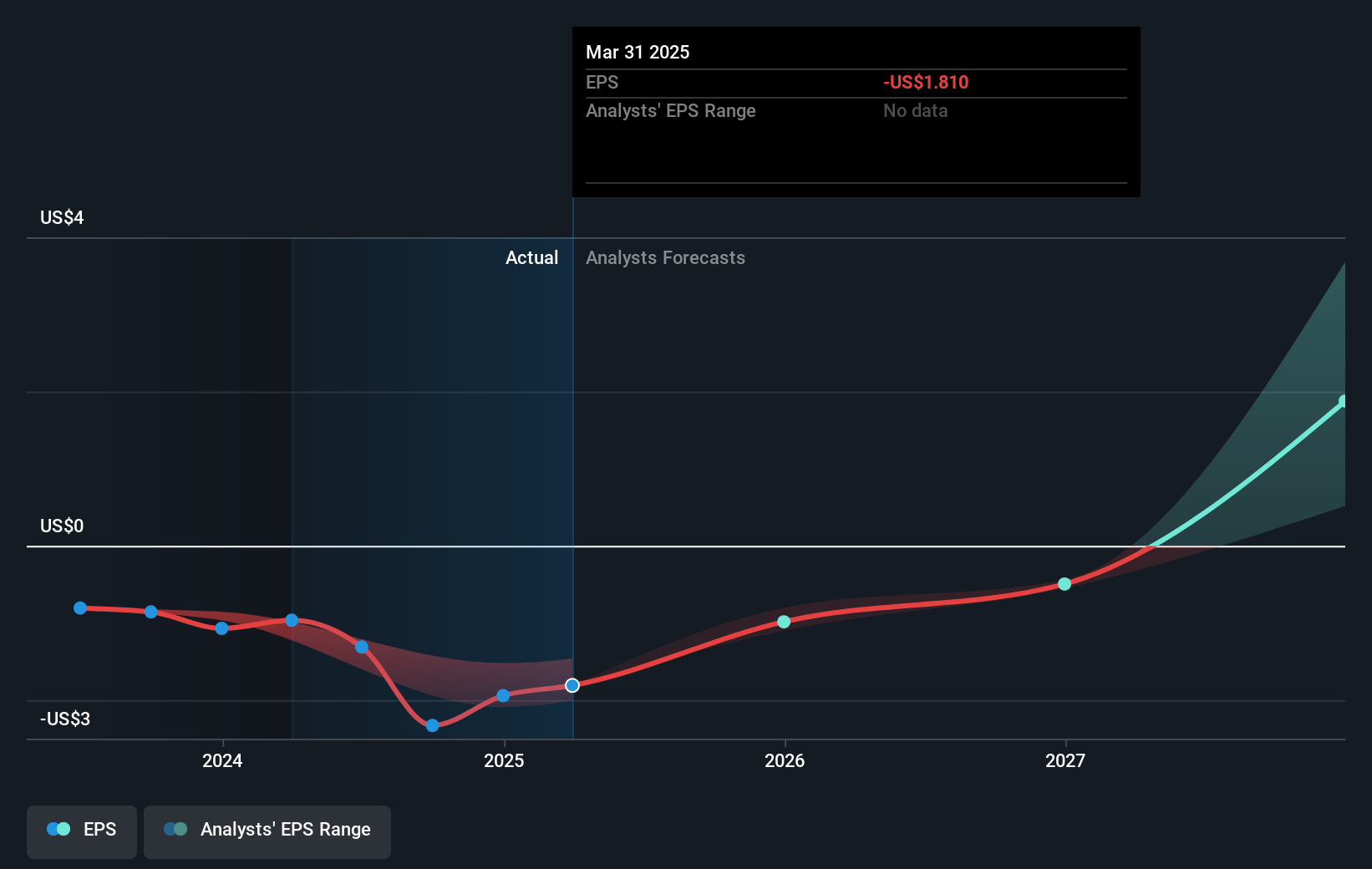
Task: Click the mid-2024 EPS data point
Action: click(x=362, y=647)
